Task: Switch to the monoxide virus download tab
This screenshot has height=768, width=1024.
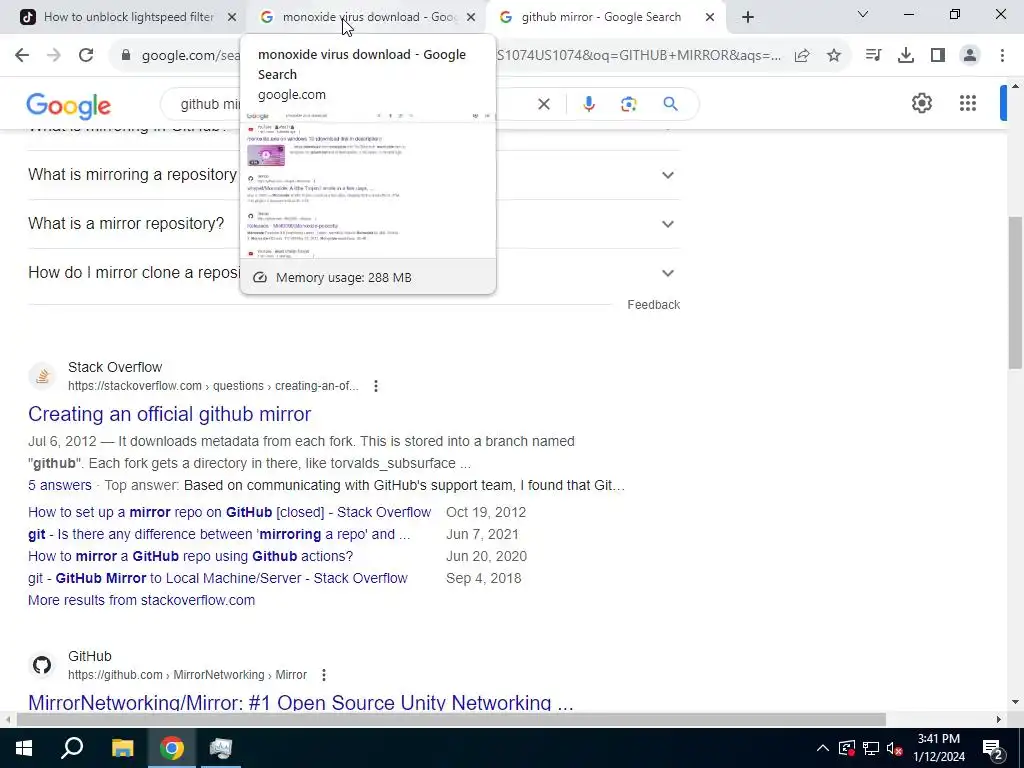Action: pos(366,17)
